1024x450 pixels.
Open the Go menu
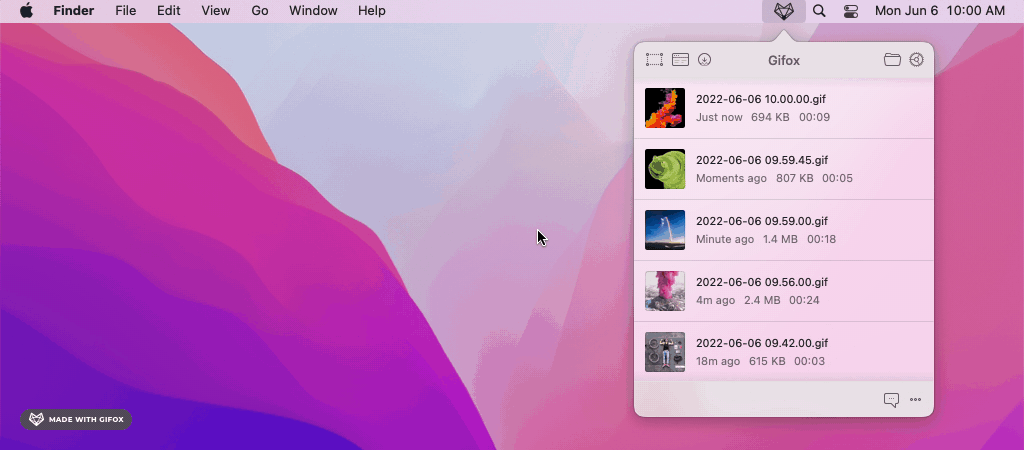coord(260,11)
